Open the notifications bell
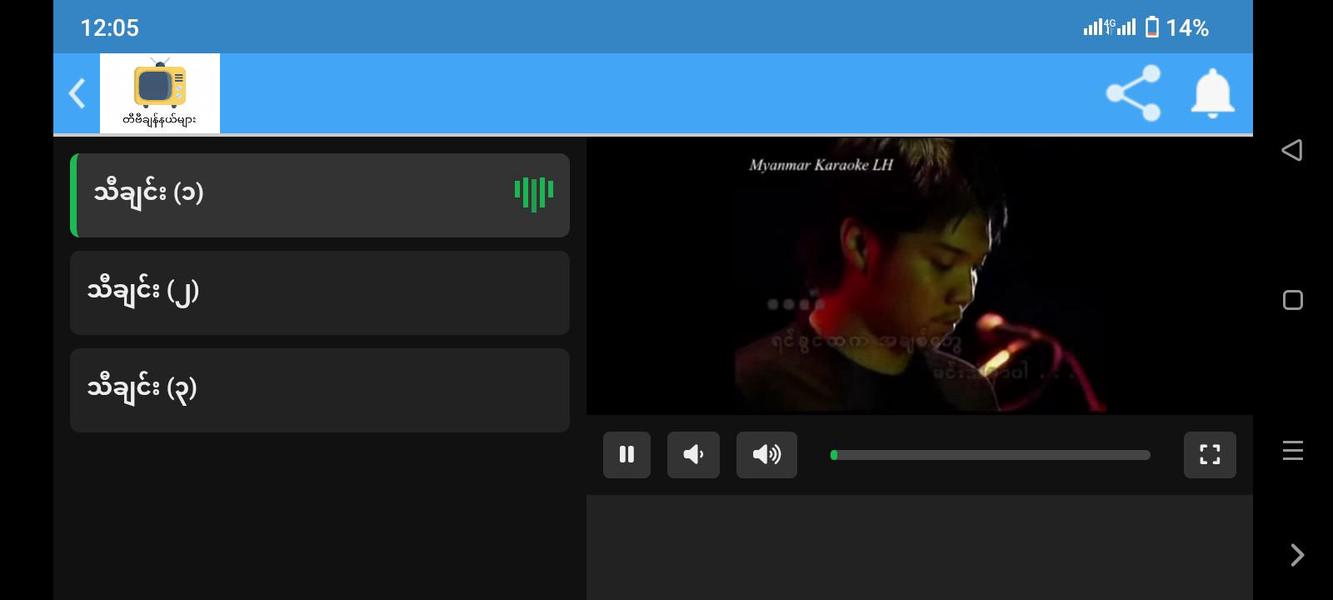Viewport: 1333px width, 600px height. coord(1212,91)
